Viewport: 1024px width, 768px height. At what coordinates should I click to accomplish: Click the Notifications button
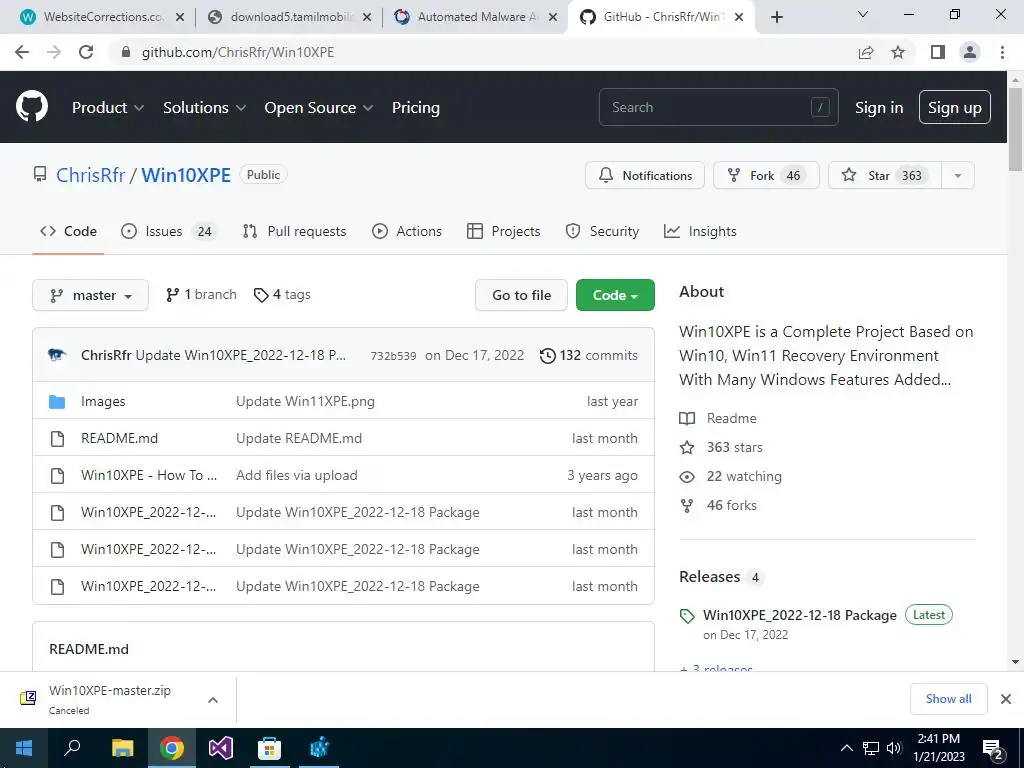(645, 176)
